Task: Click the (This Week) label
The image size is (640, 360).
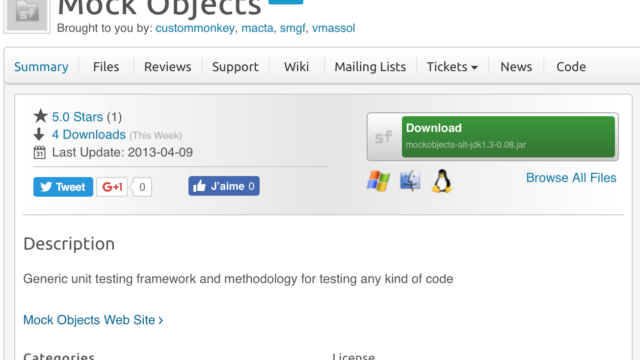Action: (156, 136)
